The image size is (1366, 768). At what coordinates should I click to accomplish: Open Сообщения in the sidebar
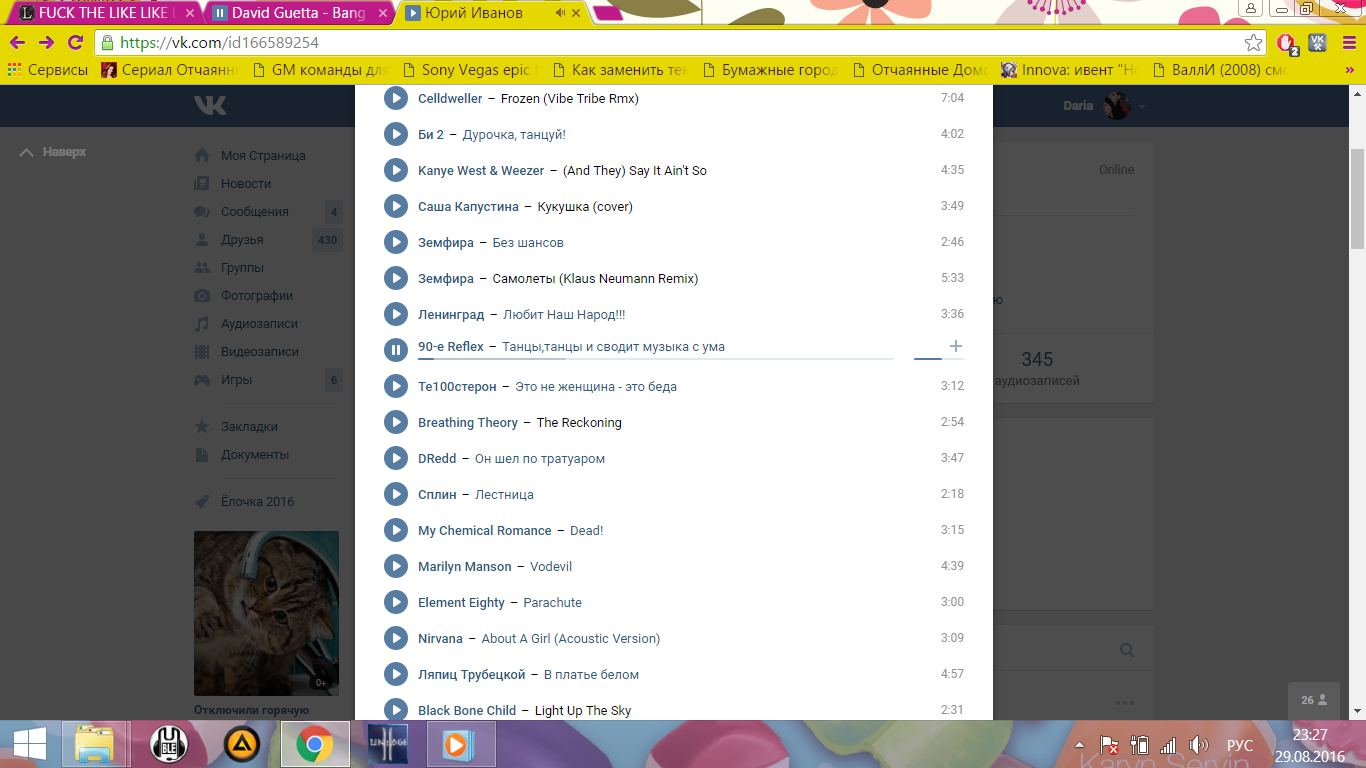click(254, 212)
